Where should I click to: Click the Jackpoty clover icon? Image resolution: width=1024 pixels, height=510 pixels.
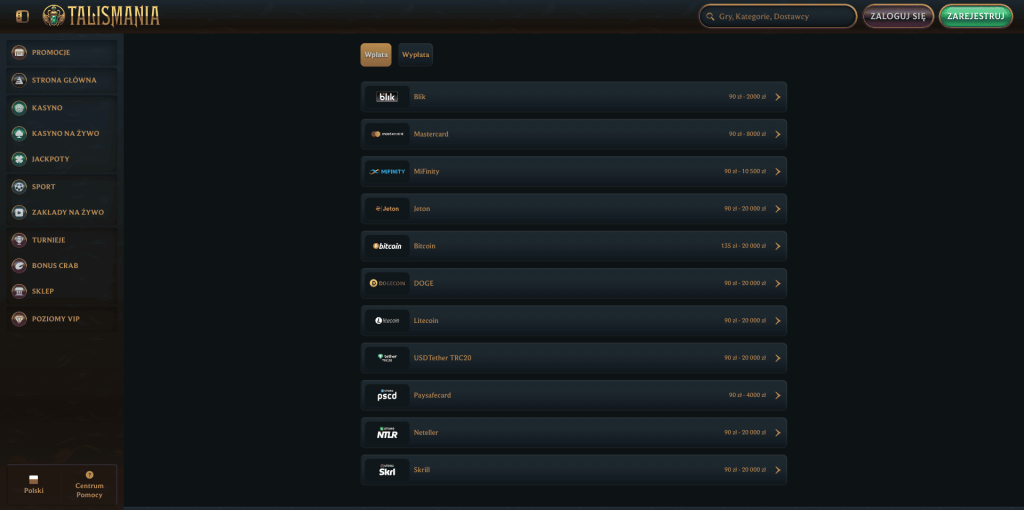point(19,159)
